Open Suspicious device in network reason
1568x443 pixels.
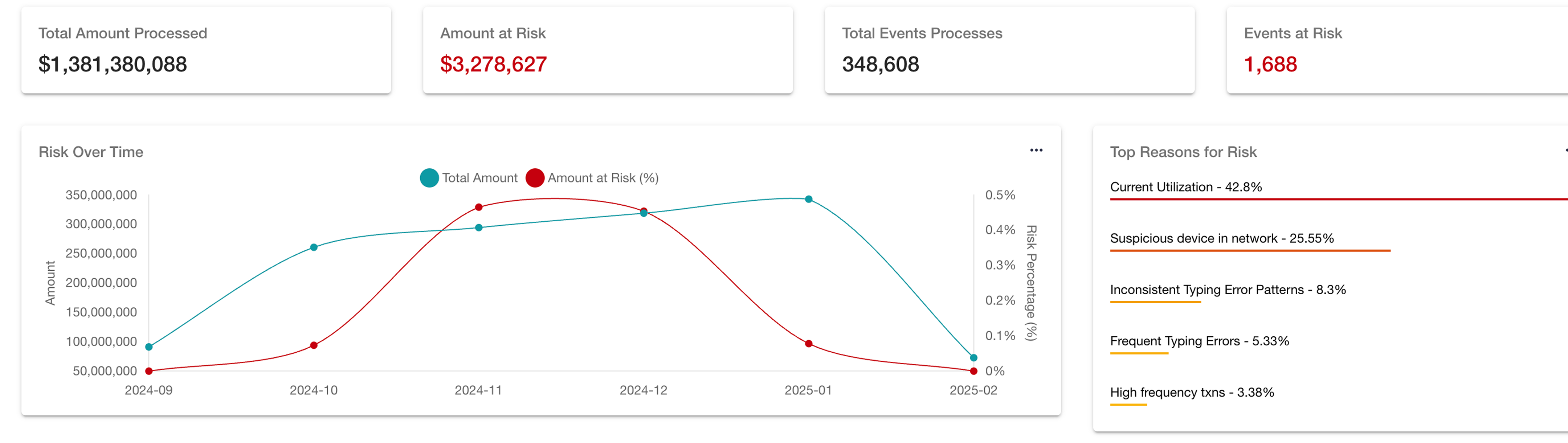[x=1221, y=238]
